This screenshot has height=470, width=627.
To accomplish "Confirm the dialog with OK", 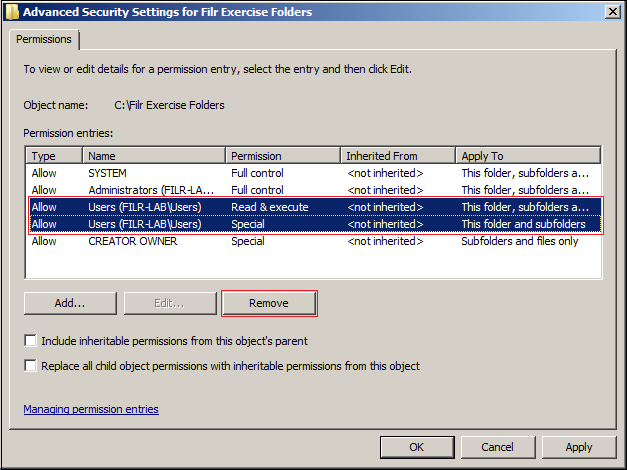I will pyautogui.click(x=417, y=447).
